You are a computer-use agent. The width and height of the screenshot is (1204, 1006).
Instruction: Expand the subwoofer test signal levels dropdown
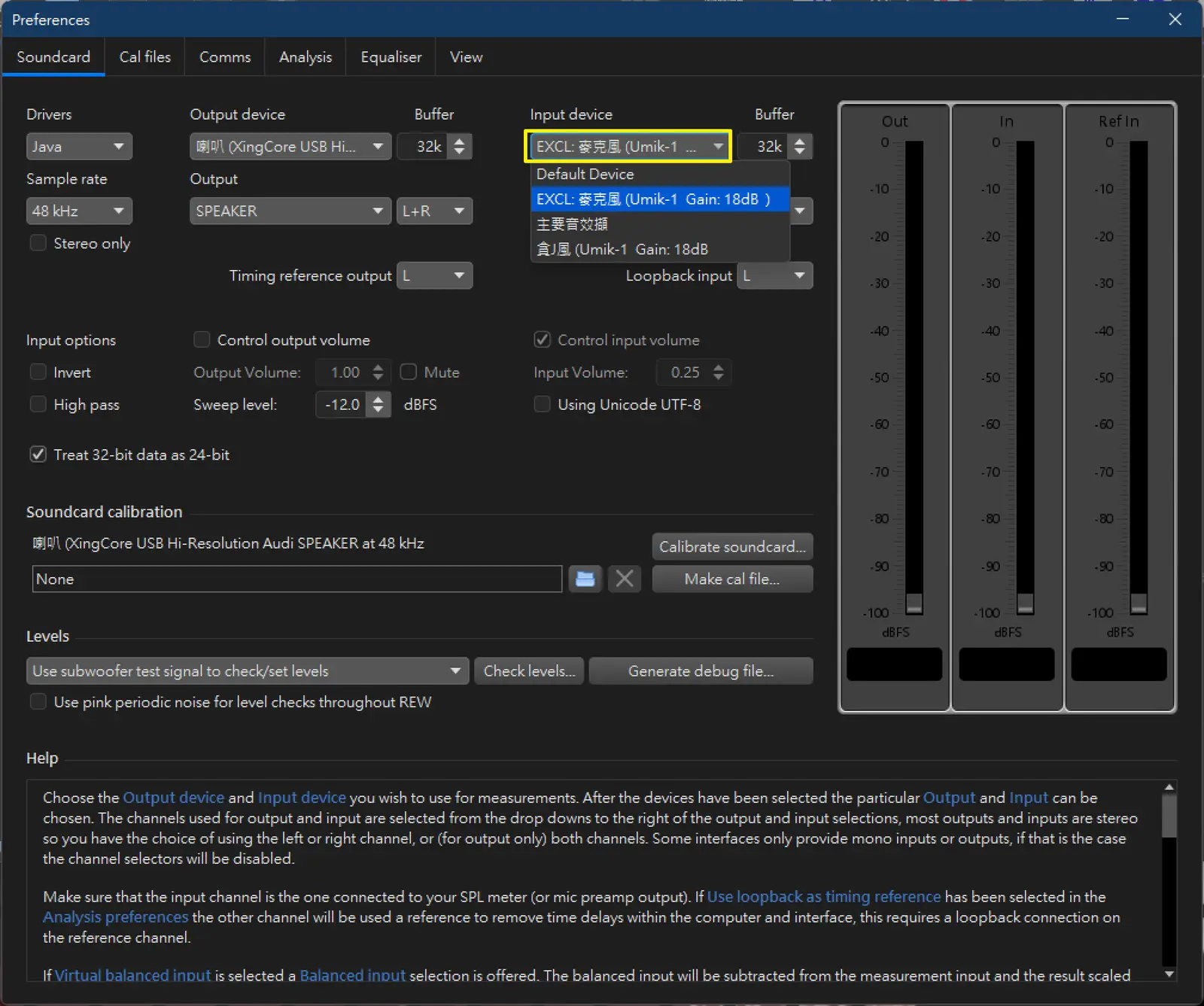pyautogui.click(x=248, y=671)
